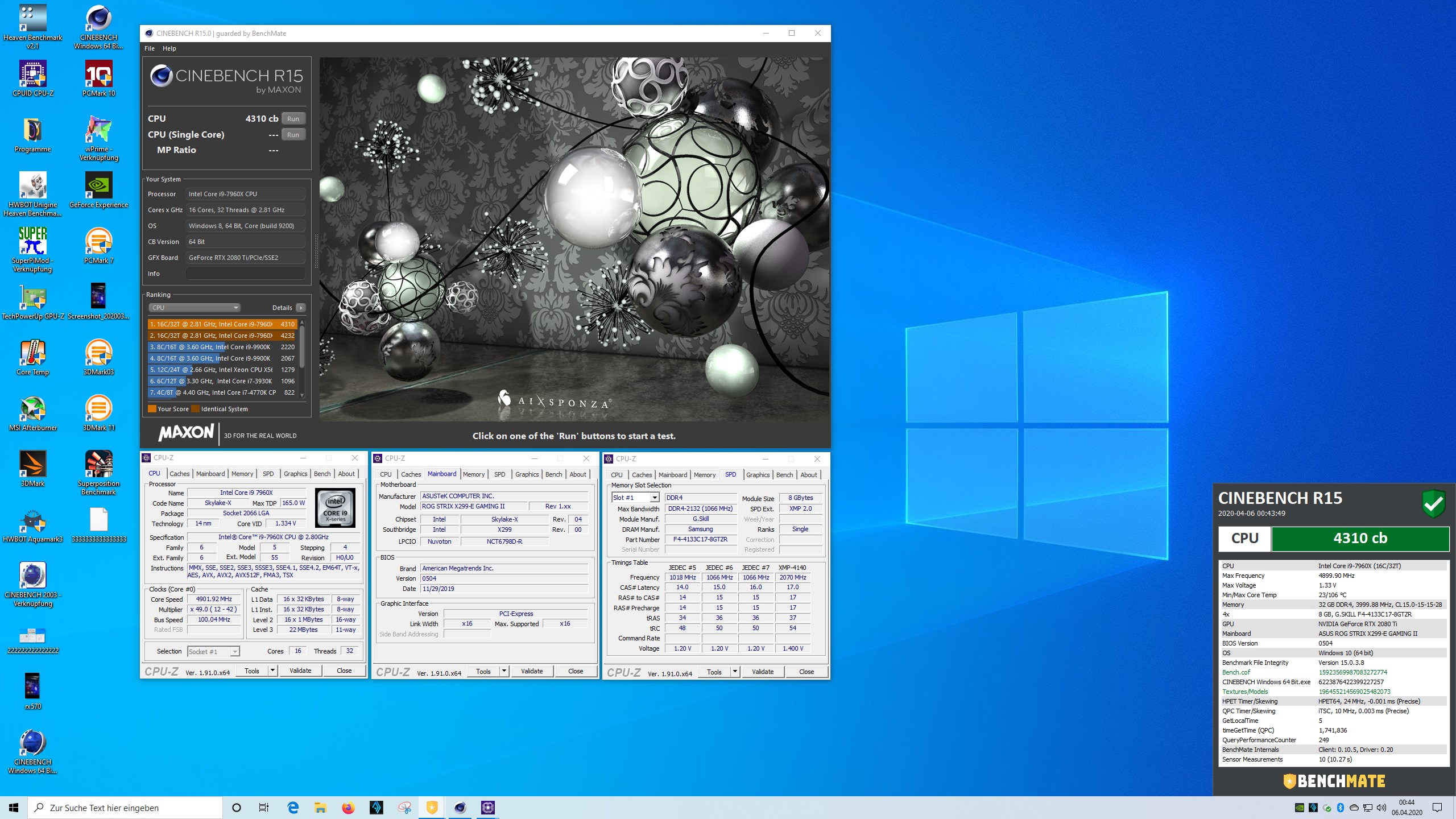Click the ranking list scroll-down arrow
Image resolution: width=1456 pixels, height=819 pixels.
pos(302,395)
